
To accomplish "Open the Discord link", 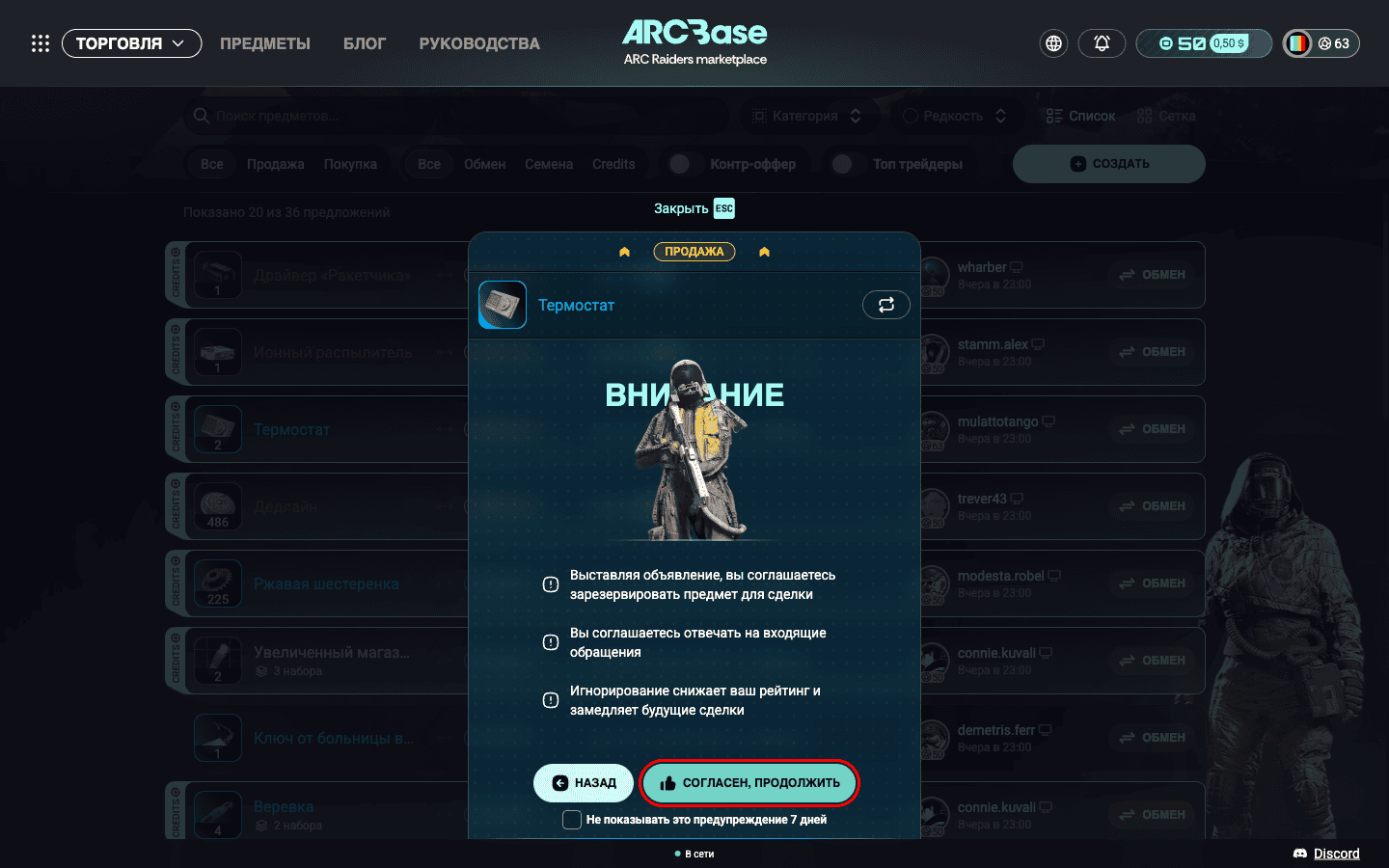I will click(x=1326, y=854).
